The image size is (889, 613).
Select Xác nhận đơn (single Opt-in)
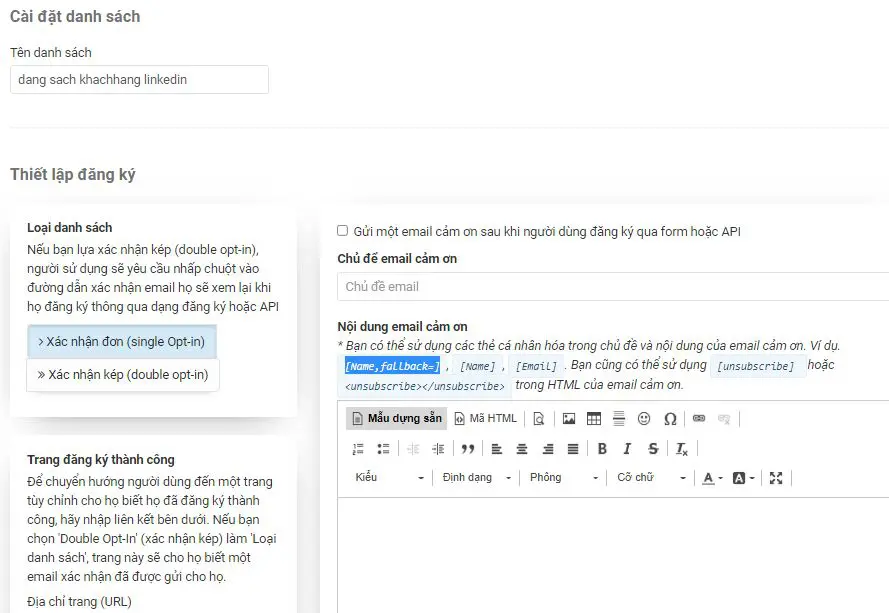pos(122,342)
